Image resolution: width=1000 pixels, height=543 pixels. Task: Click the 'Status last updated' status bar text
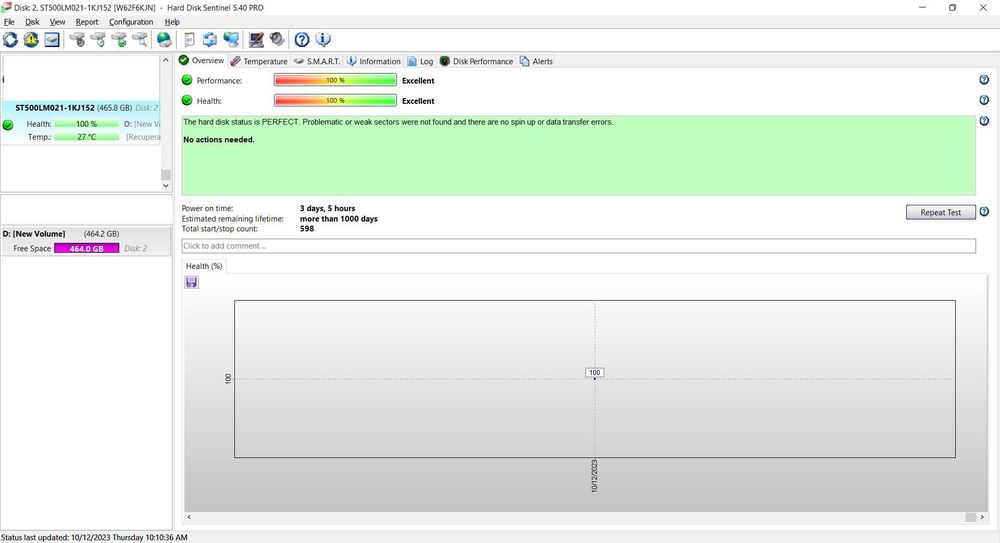(94, 537)
